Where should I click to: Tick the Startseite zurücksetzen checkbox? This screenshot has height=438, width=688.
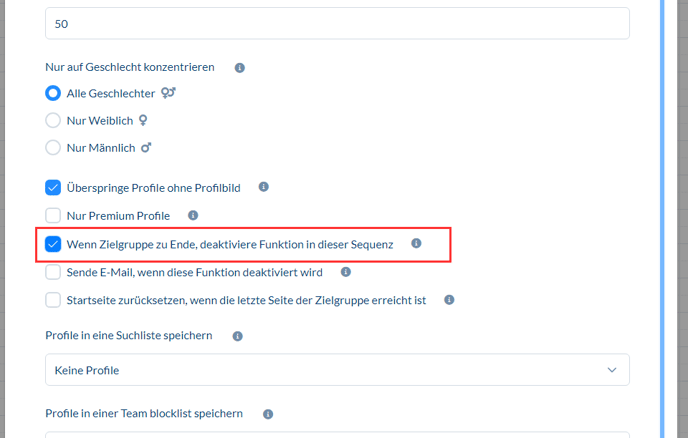tap(53, 299)
